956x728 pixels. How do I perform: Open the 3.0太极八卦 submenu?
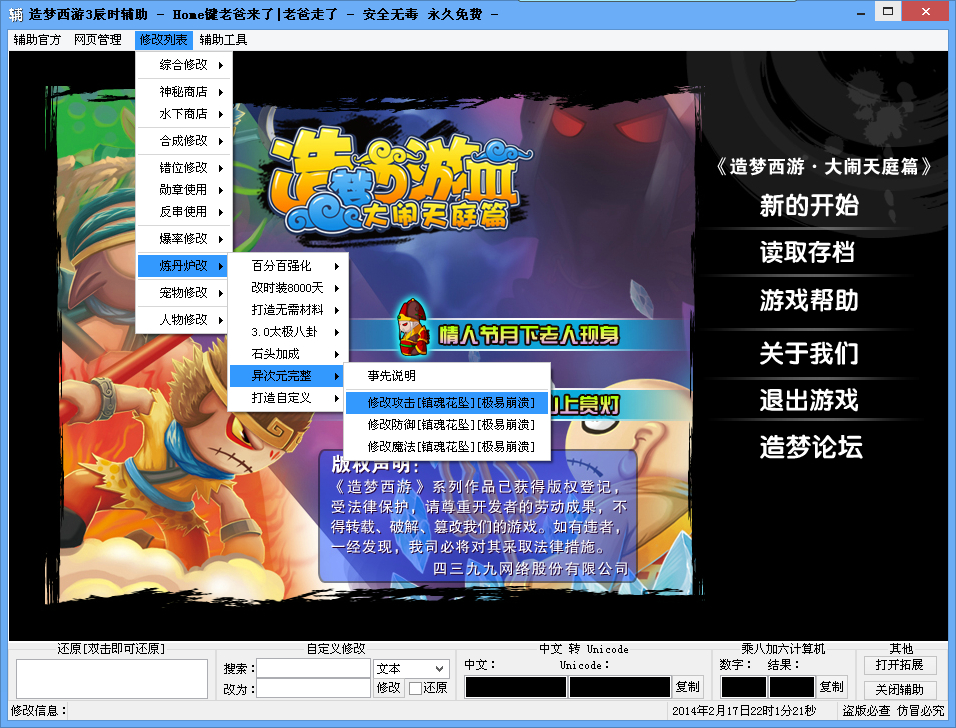coord(288,332)
